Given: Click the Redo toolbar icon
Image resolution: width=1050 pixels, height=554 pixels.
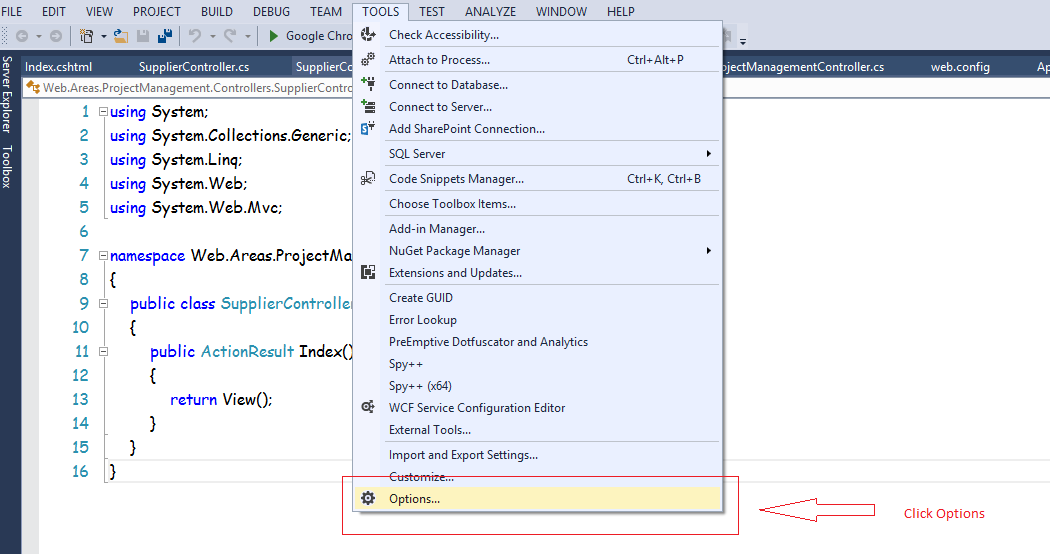Looking at the screenshot, I should 230,36.
